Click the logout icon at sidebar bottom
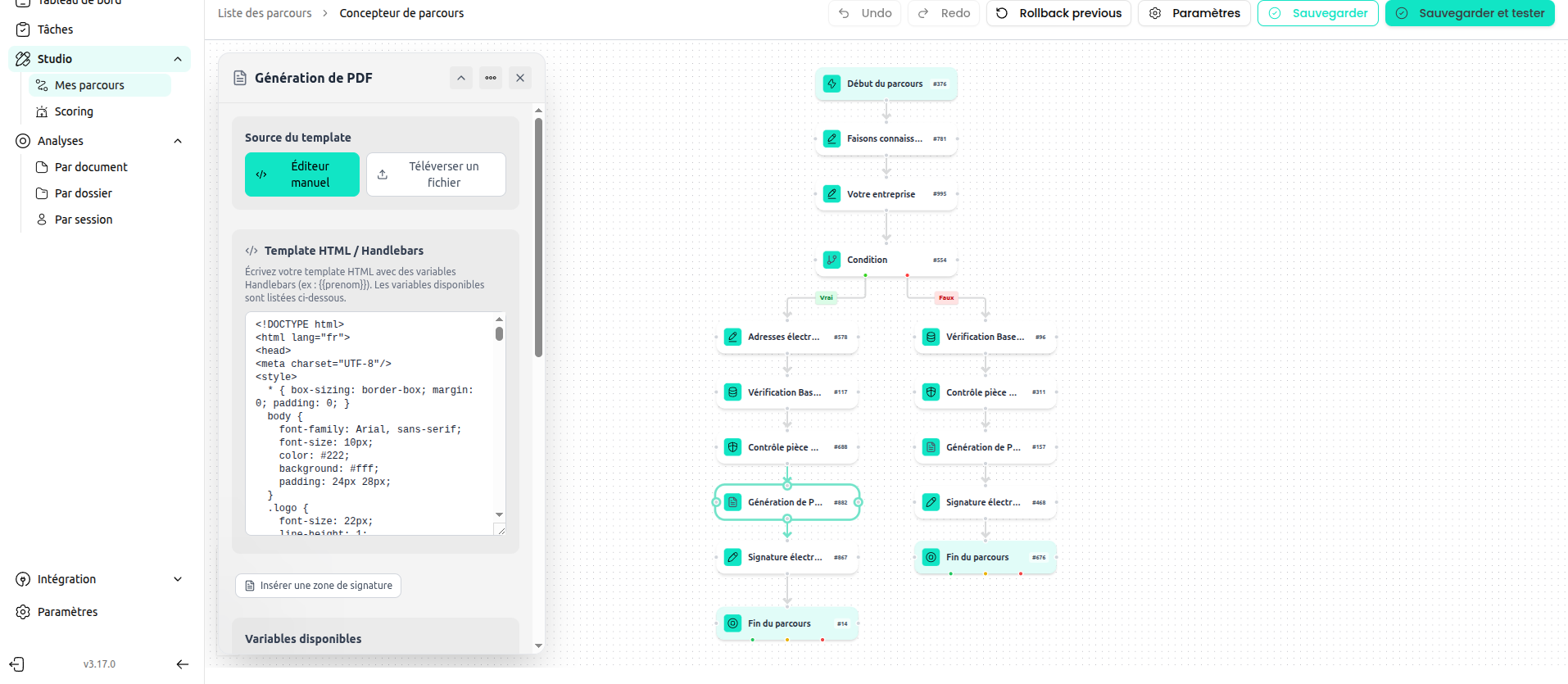 [18, 664]
